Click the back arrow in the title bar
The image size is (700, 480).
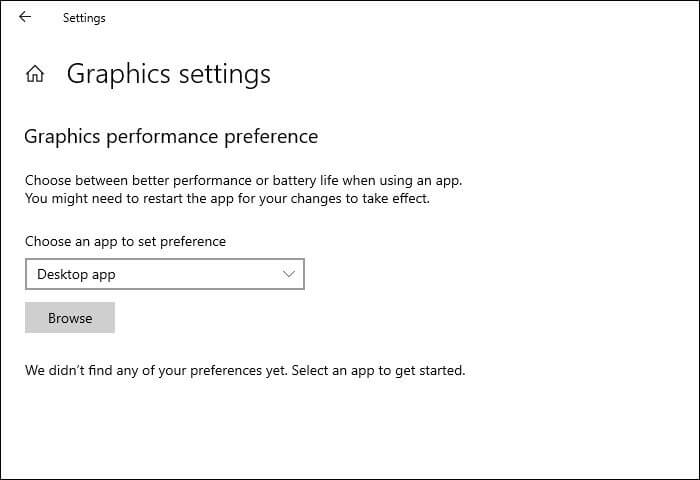click(x=25, y=17)
